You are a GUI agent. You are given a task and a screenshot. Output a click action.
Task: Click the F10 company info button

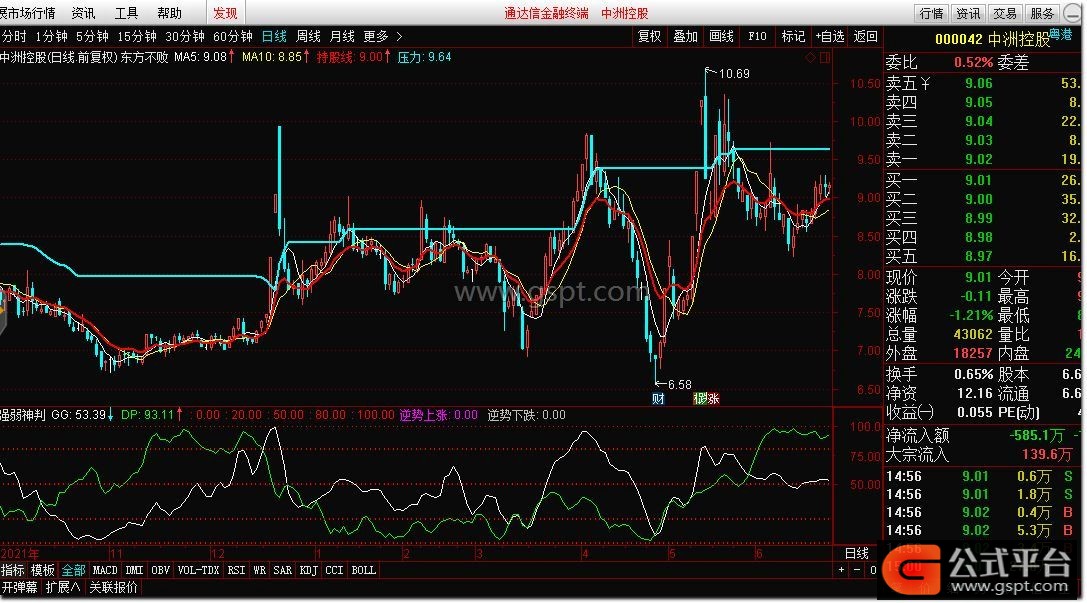(x=758, y=36)
